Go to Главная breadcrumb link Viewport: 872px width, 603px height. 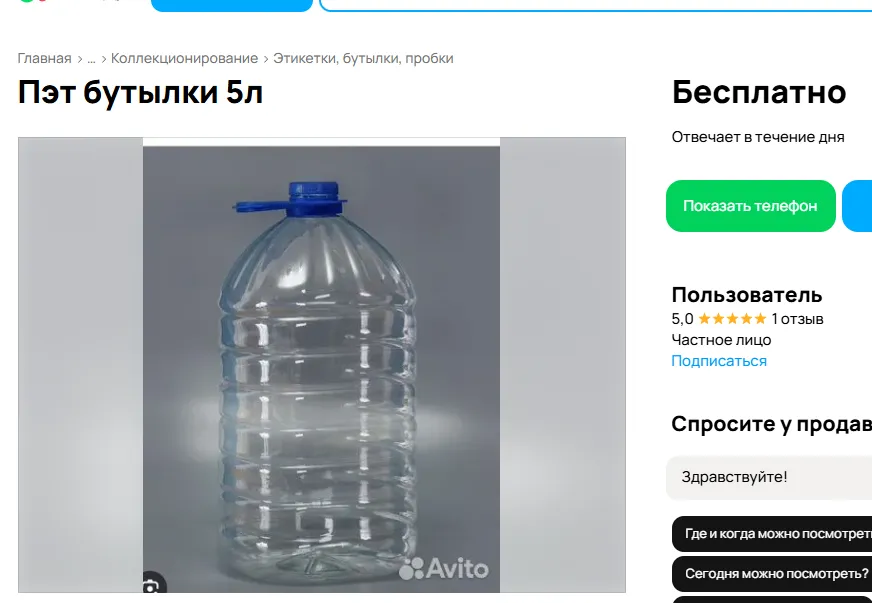[x=44, y=58]
